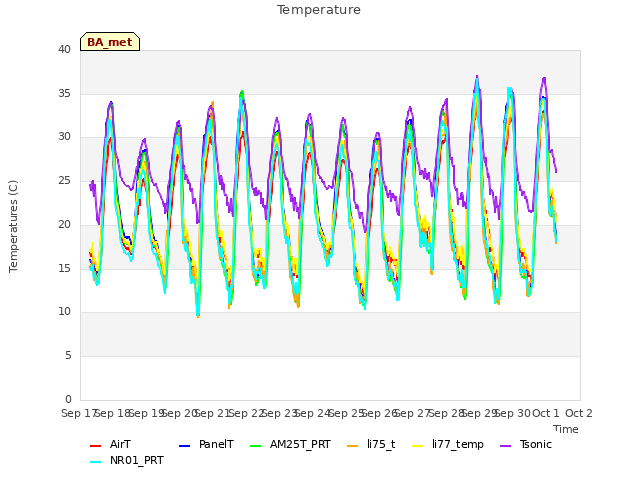The width and height of the screenshot is (640, 480).
Task: Click the red AirT legend color marker
Action: tap(95, 446)
